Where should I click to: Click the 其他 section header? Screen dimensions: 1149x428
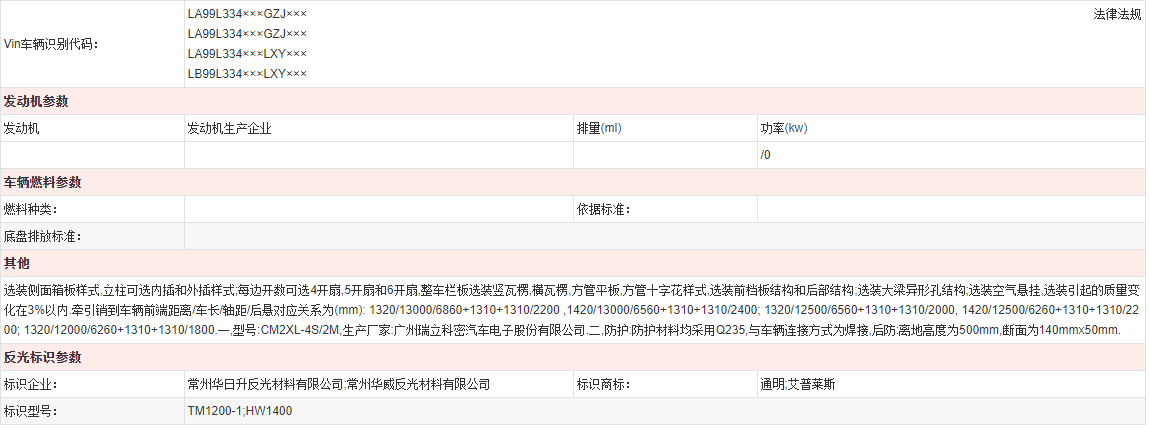(x=17, y=264)
